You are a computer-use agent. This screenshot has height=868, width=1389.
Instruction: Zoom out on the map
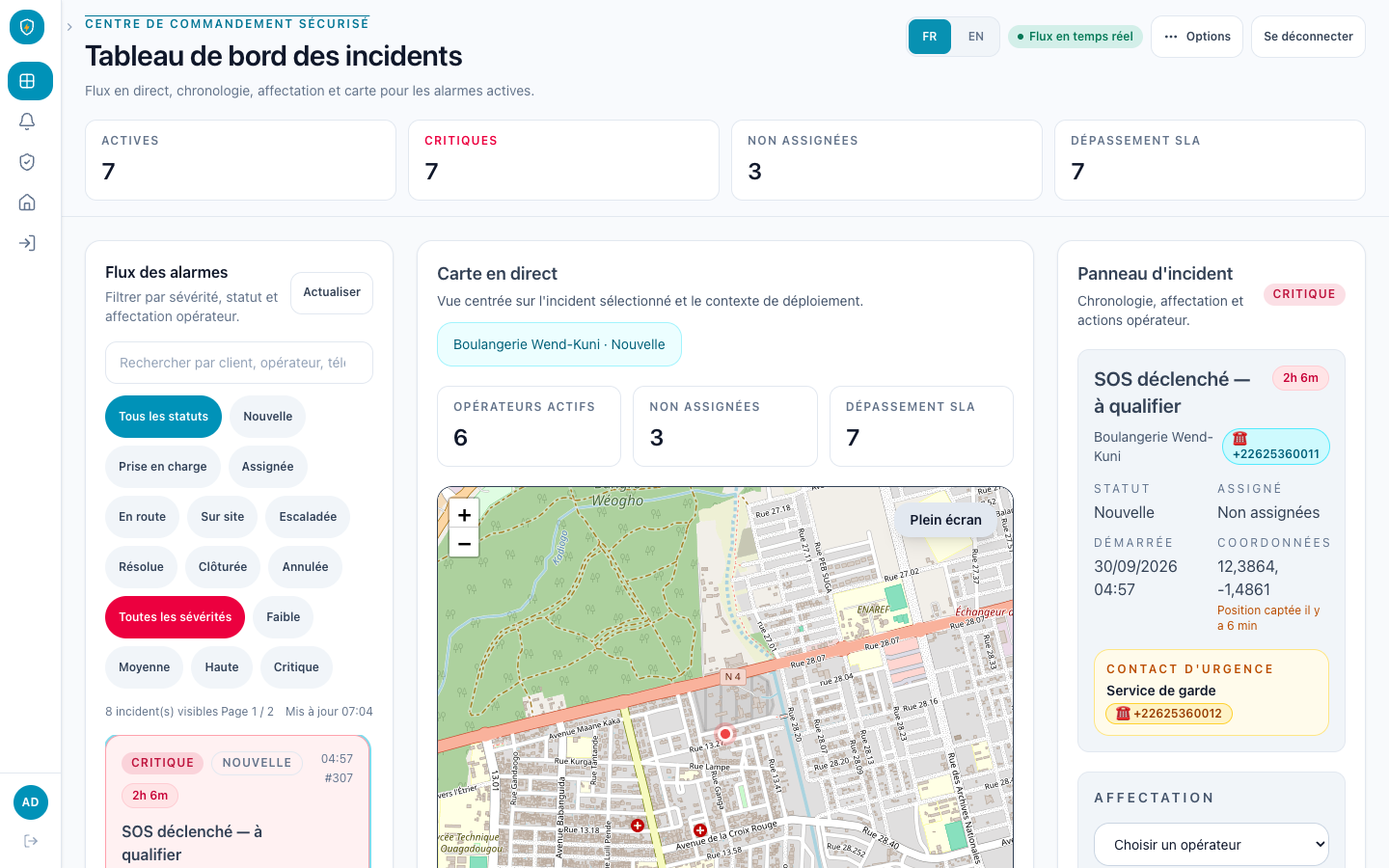coord(464,543)
